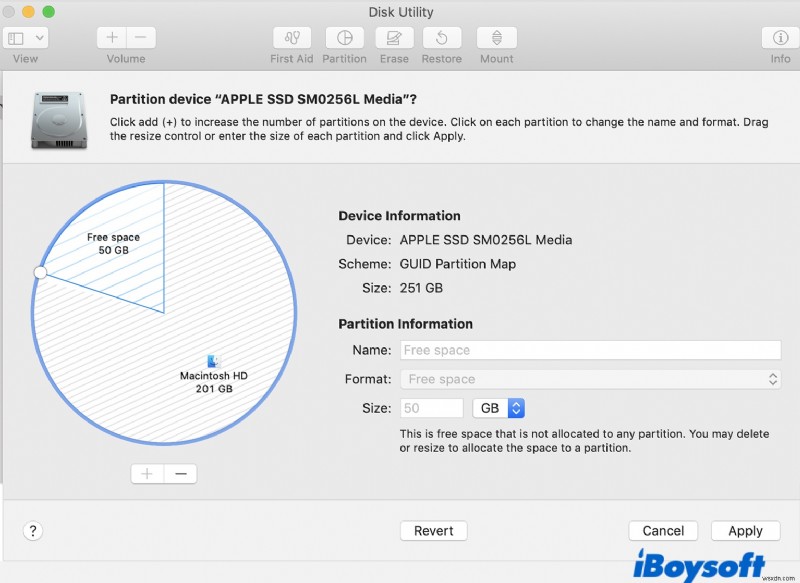This screenshot has width=800, height=583.
Task: Open the help question mark button
Action: 33,531
